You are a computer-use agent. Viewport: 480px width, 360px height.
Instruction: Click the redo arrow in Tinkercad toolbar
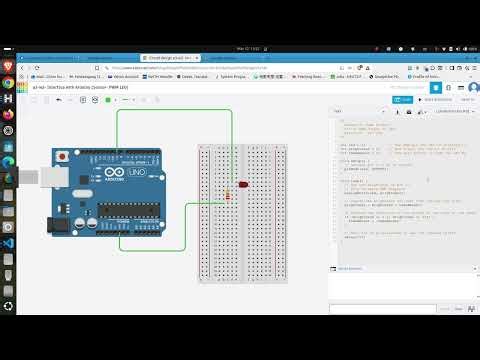coord(70,100)
